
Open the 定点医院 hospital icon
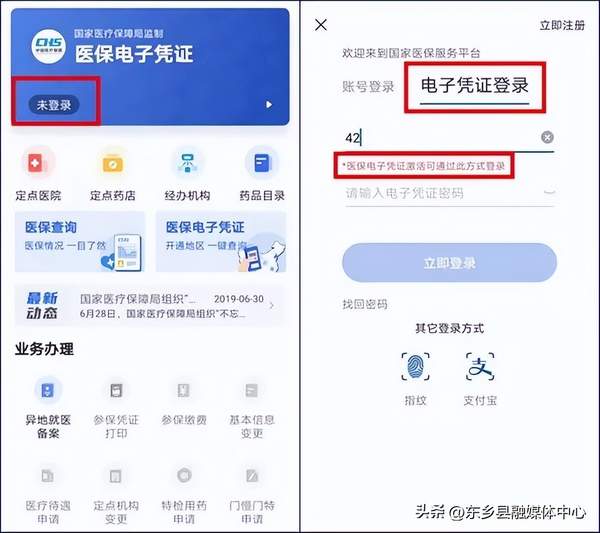[x=37, y=164]
